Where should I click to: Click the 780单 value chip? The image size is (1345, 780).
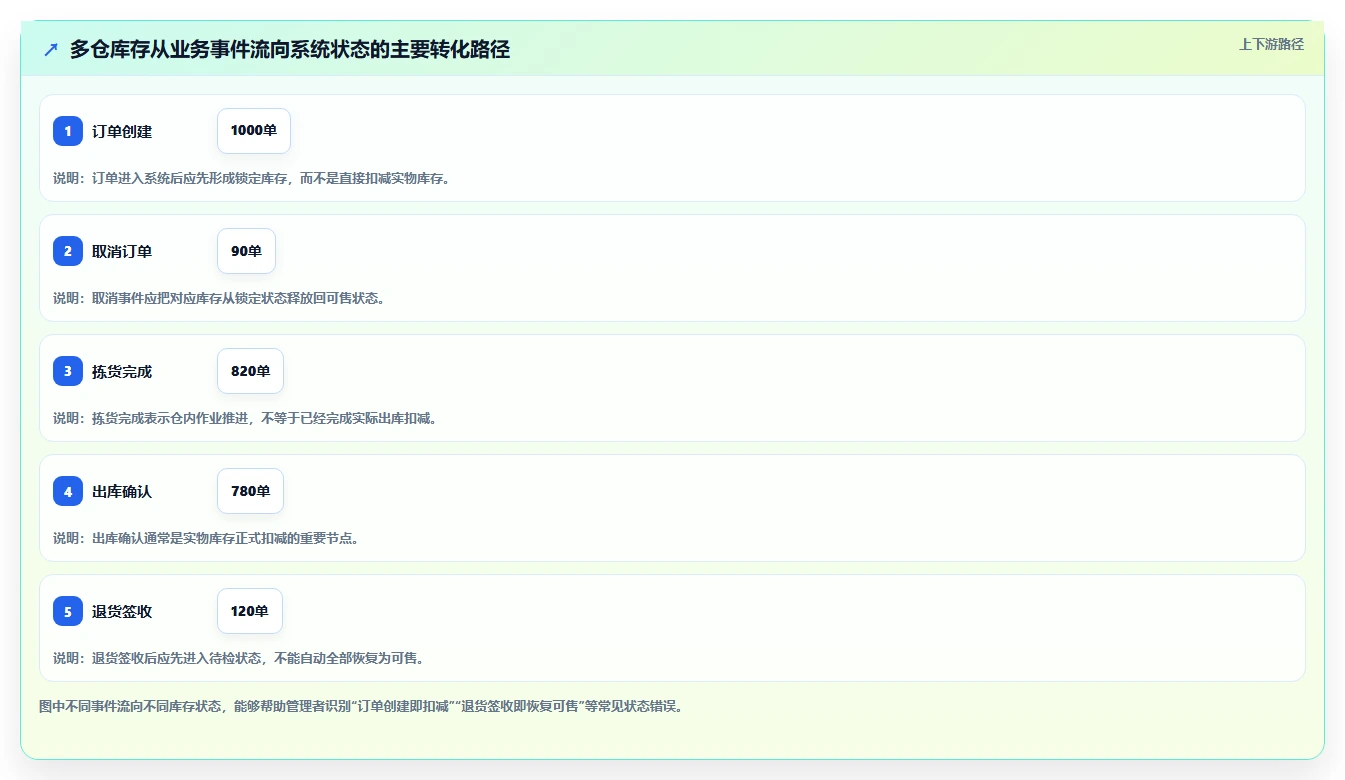click(250, 491)
